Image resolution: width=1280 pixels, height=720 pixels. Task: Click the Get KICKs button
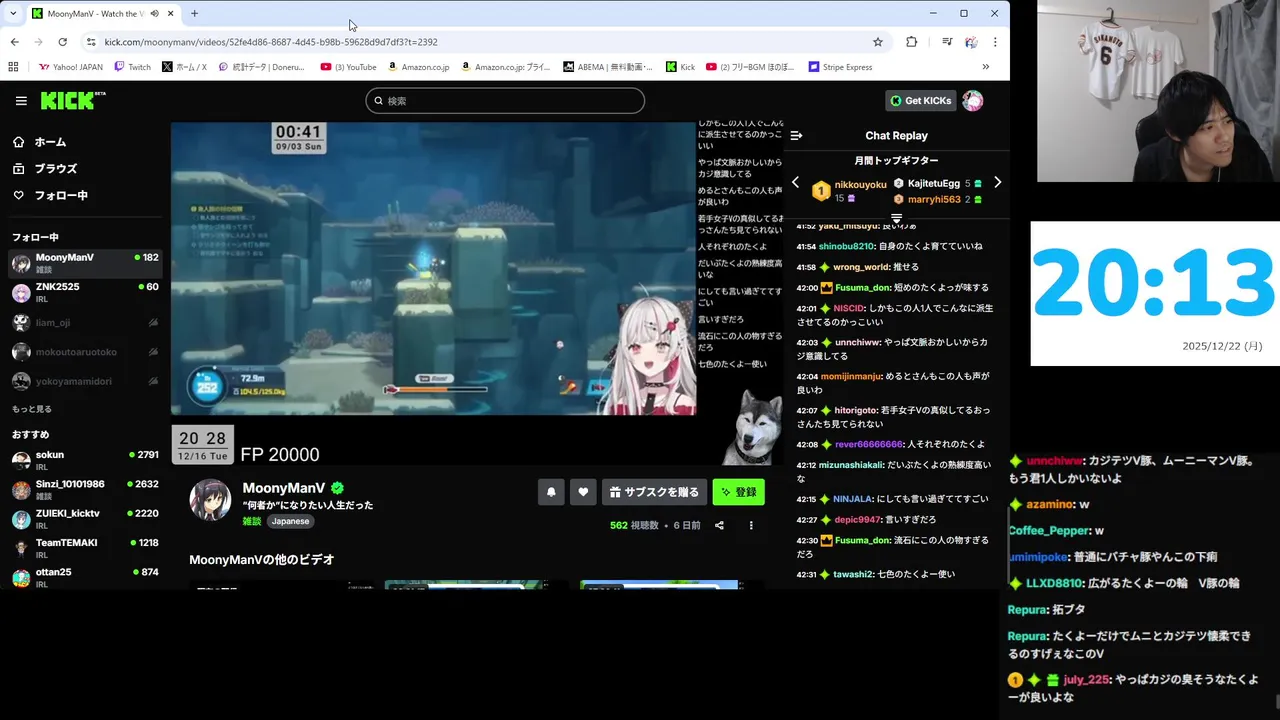(x=921, y=101)
